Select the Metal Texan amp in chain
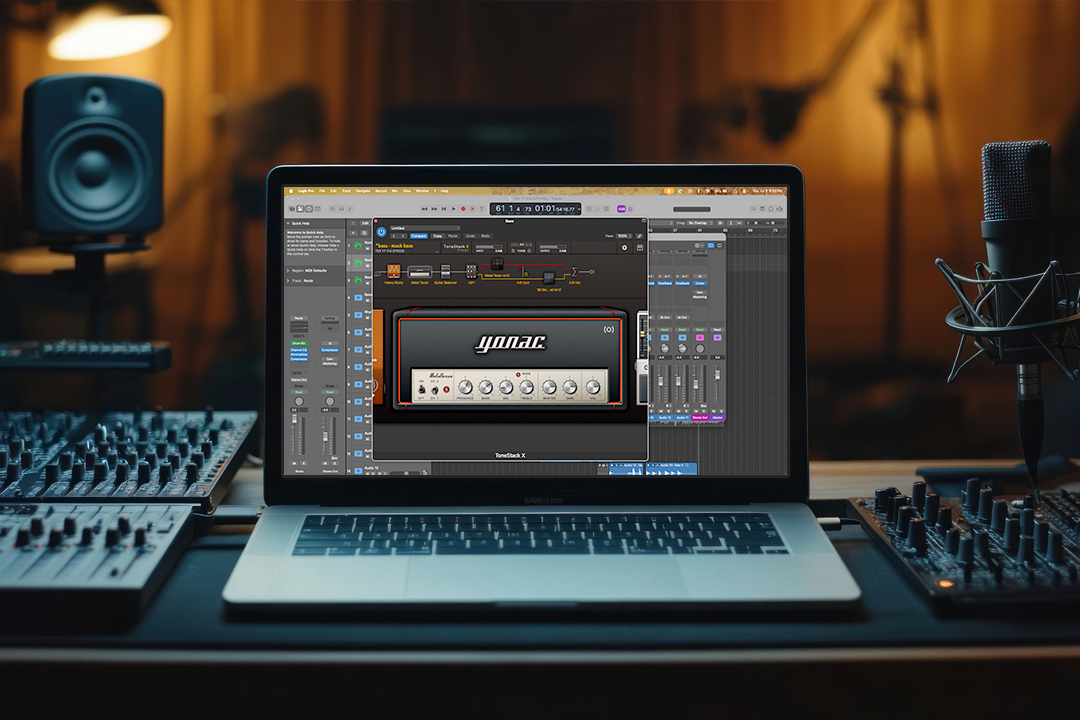1080x720 pixels. tap(419, 271)
